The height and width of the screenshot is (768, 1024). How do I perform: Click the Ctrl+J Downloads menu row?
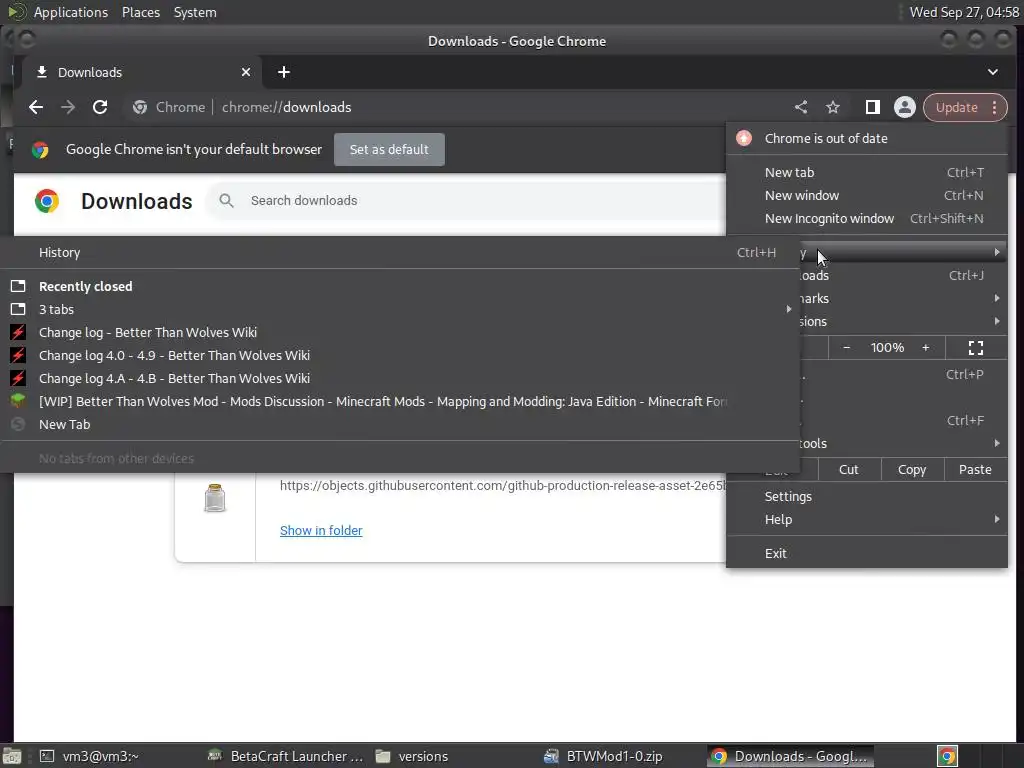pos(904,276)
